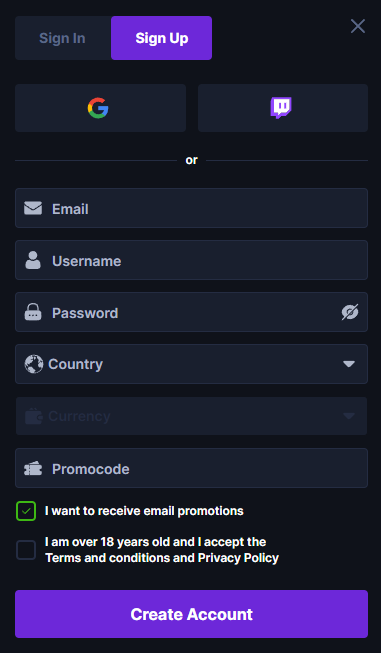Sign up with the Google logo button
The height and width of the screenshot is (653, 381).
tap(100, 108)
